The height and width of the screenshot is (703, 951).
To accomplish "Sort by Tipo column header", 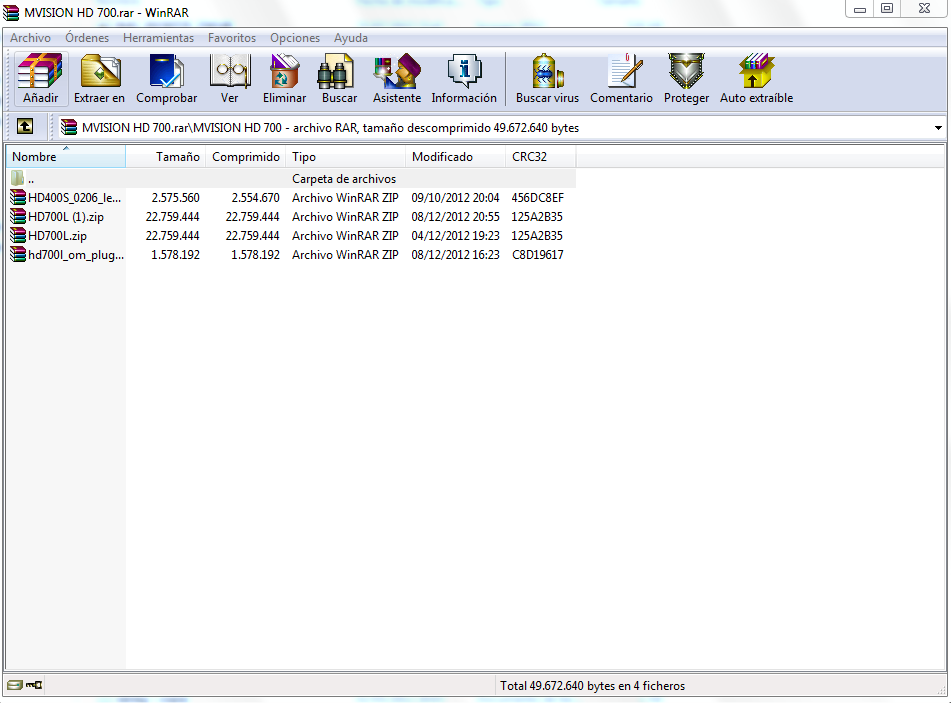I will click(346, 156).
